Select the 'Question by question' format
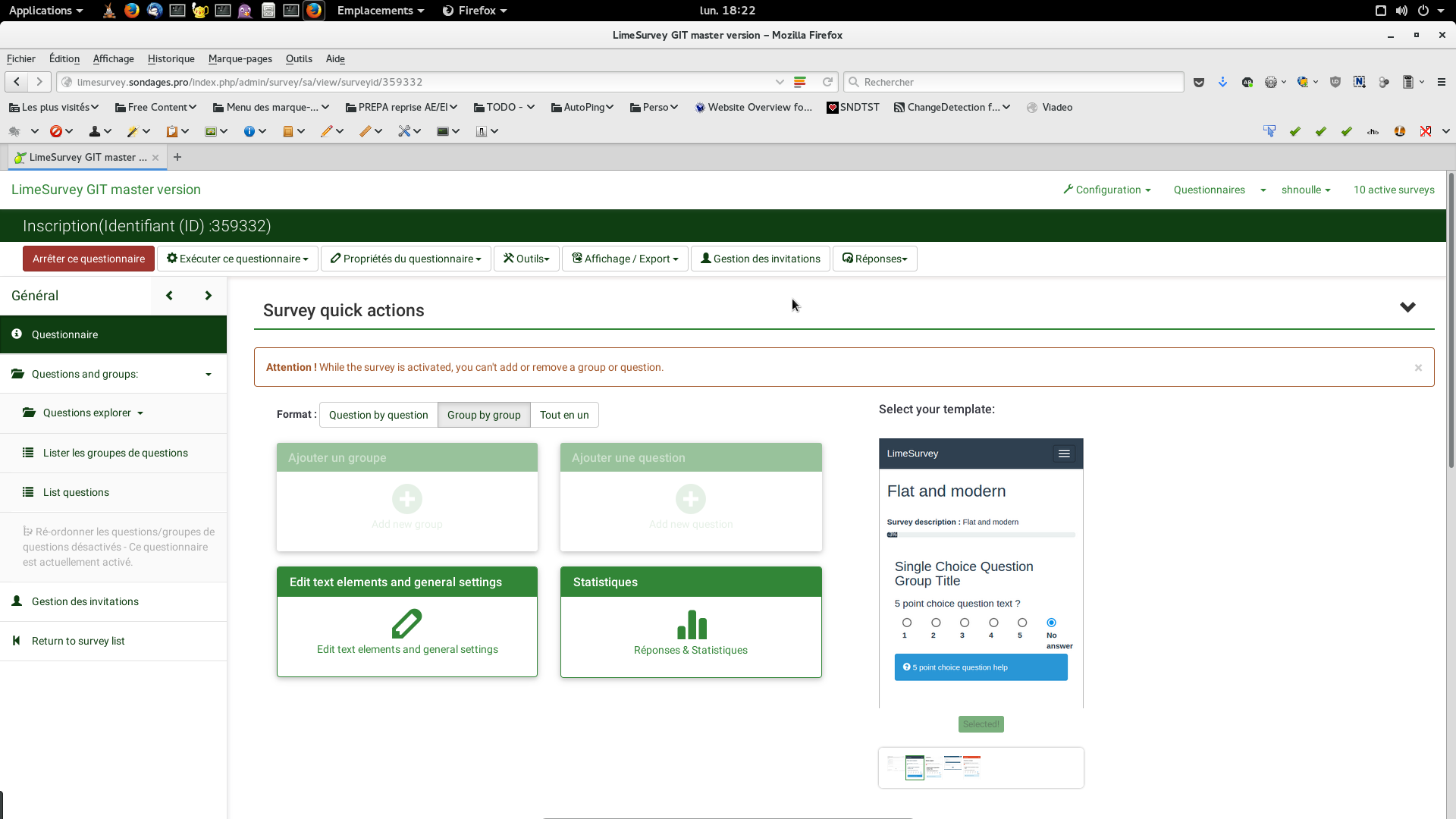 [378, 415]
